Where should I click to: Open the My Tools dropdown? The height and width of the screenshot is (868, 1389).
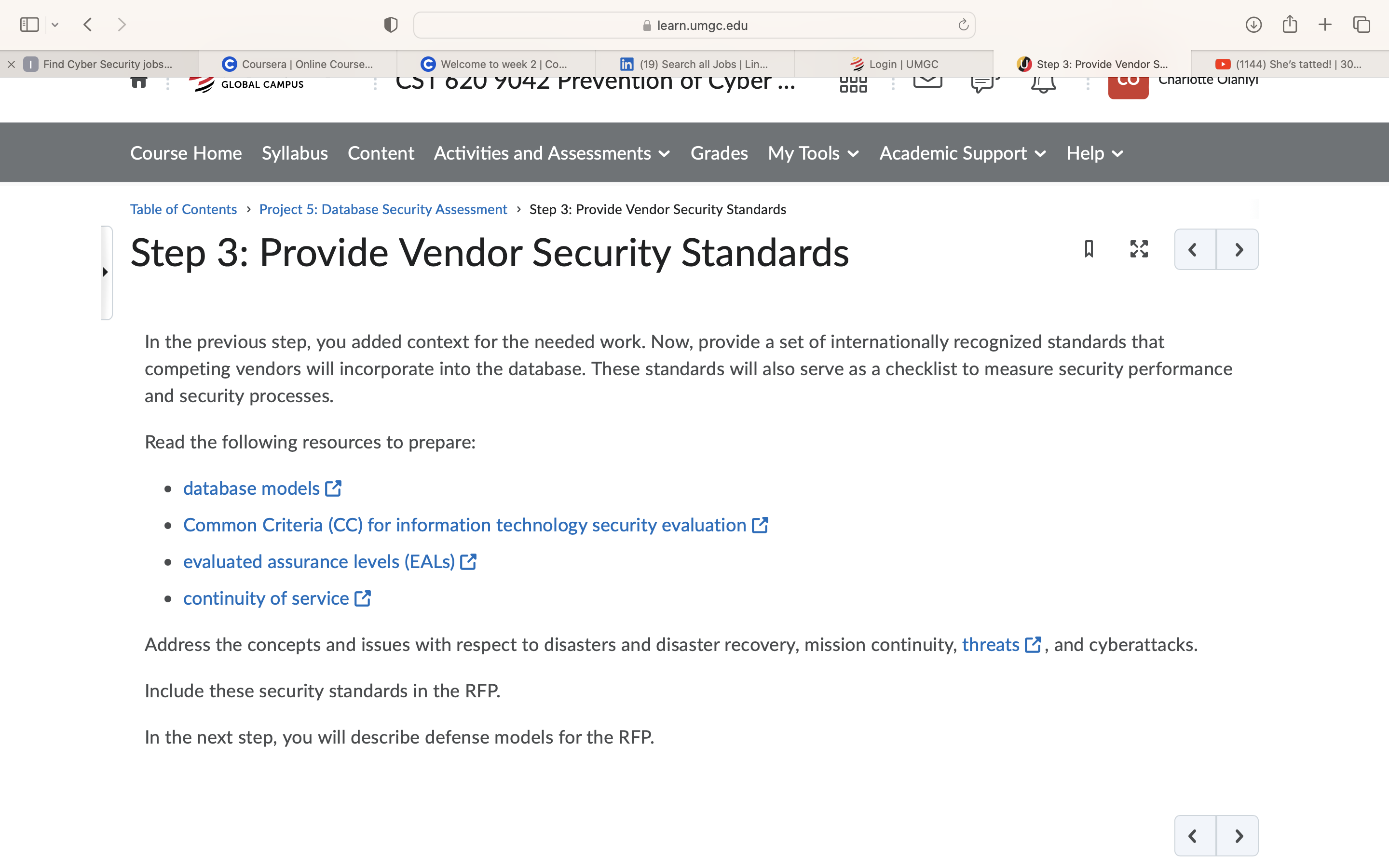813,153
